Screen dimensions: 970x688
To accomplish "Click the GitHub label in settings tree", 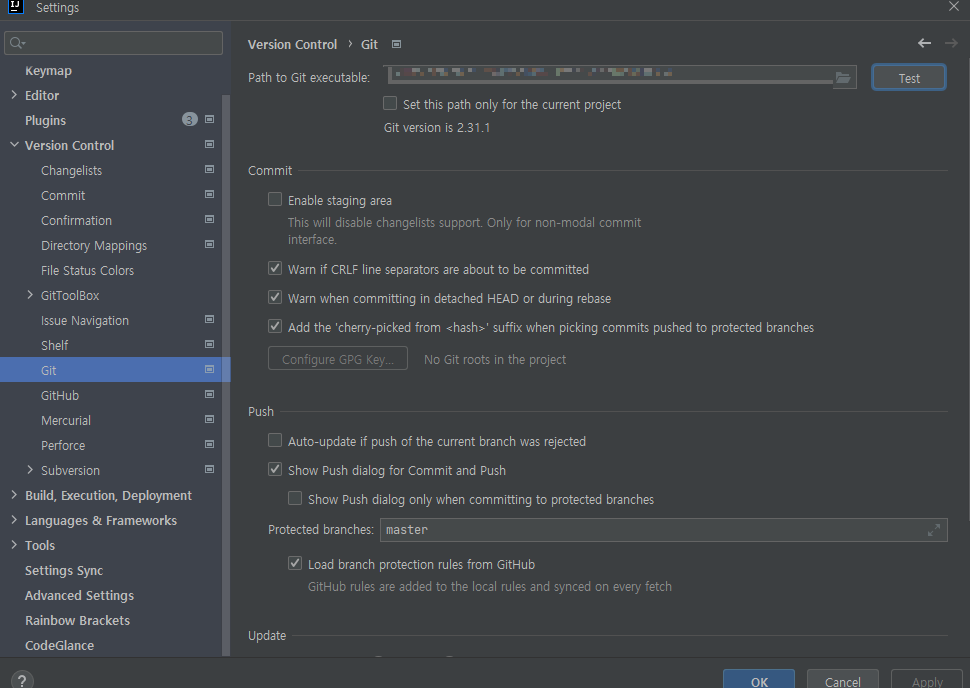I will [x=60, y=395].
